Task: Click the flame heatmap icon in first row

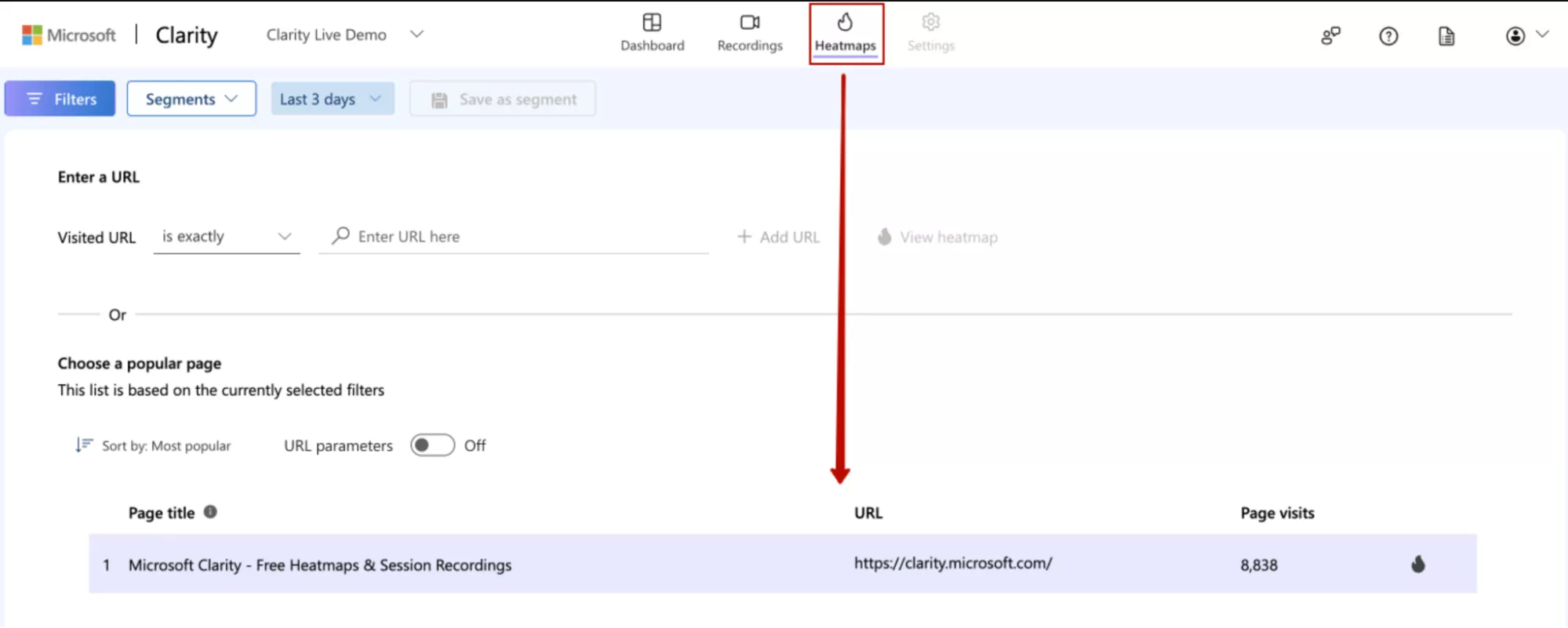Action: pos(1417,564)
